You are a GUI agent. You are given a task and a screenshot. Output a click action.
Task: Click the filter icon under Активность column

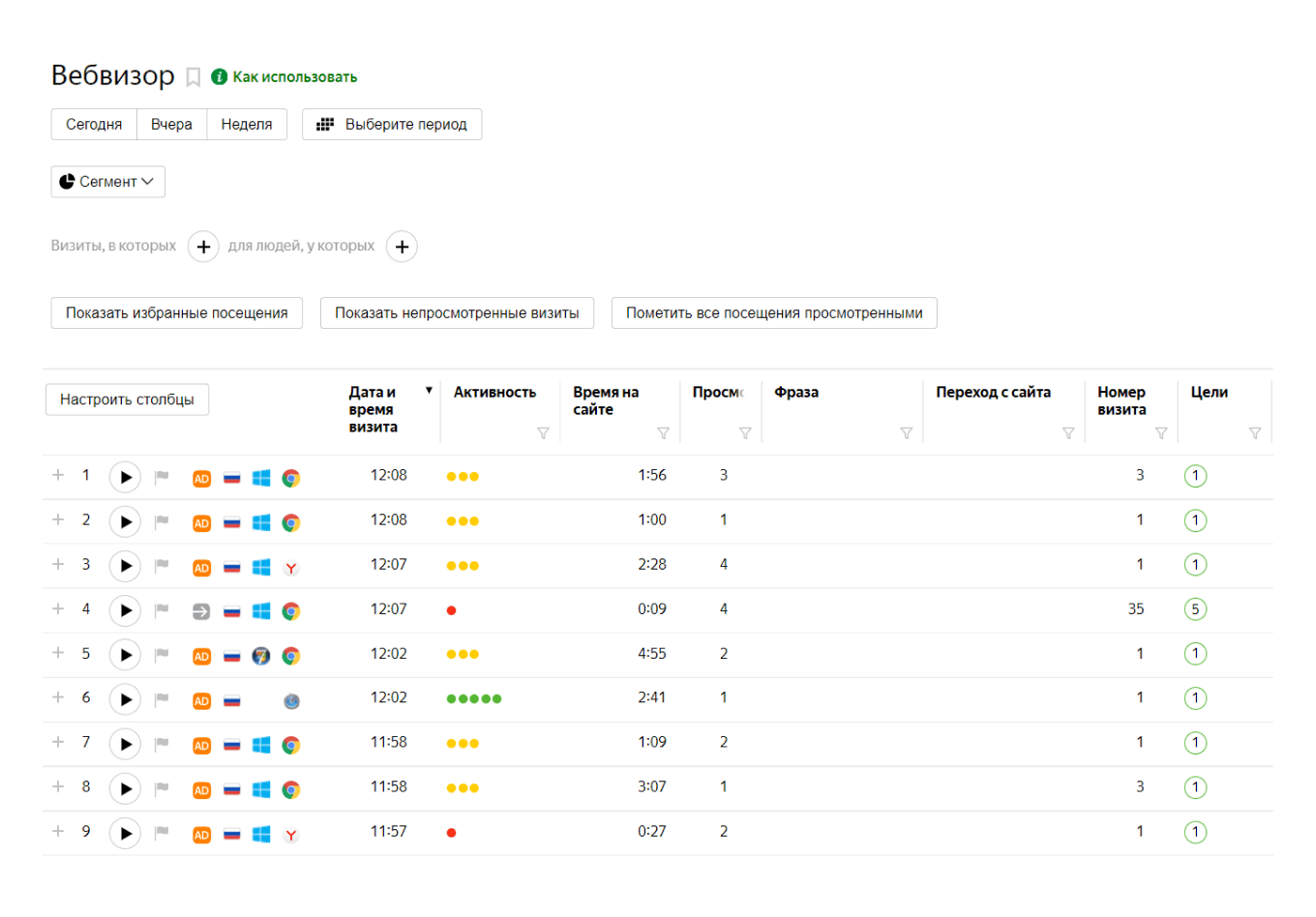point(543,433)
